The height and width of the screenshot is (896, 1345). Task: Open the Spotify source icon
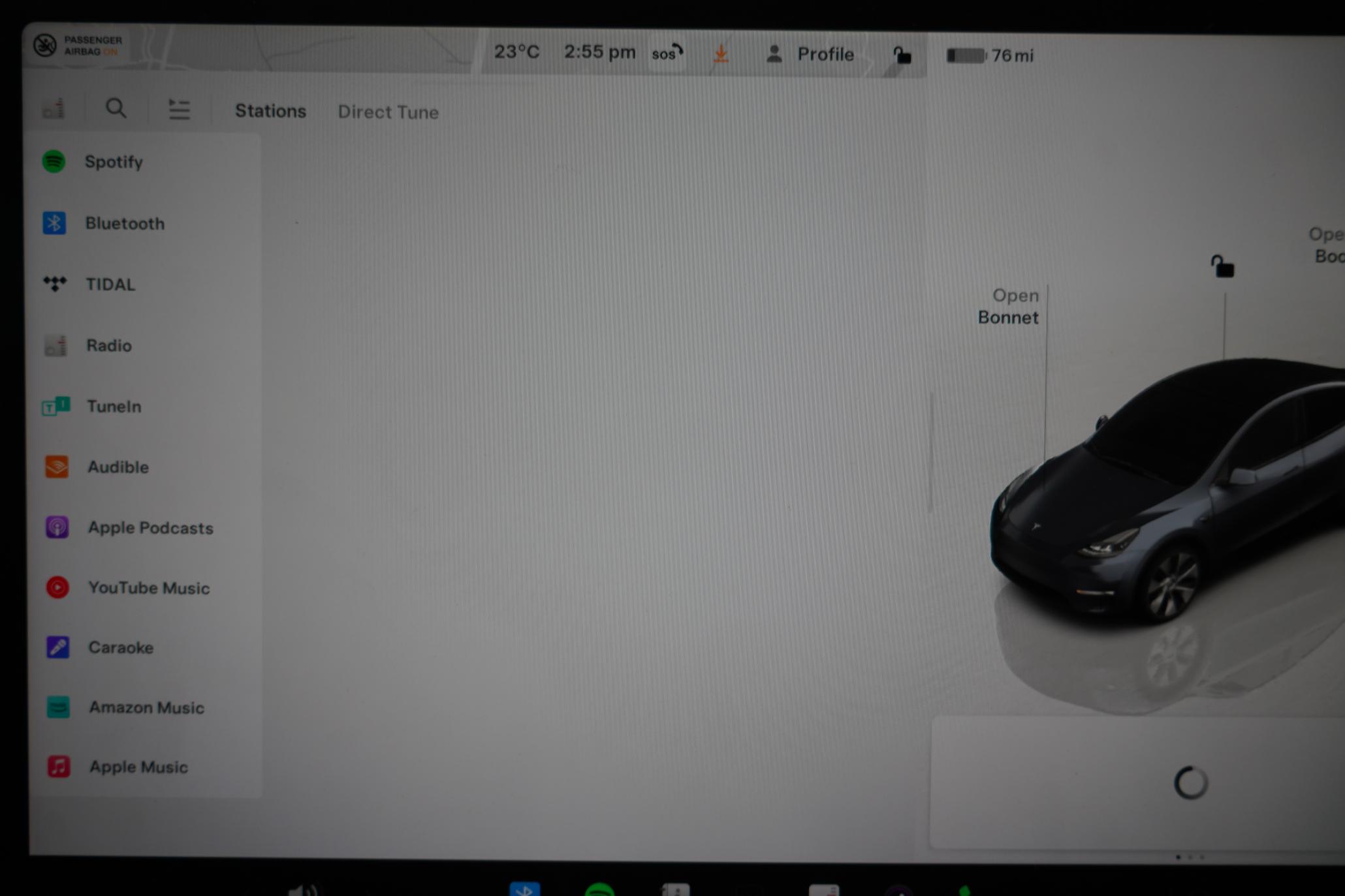click(54, 161)
